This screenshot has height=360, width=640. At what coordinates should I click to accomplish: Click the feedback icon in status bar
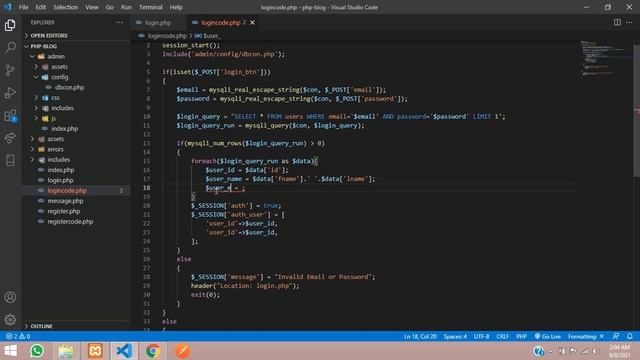point(616,336)
